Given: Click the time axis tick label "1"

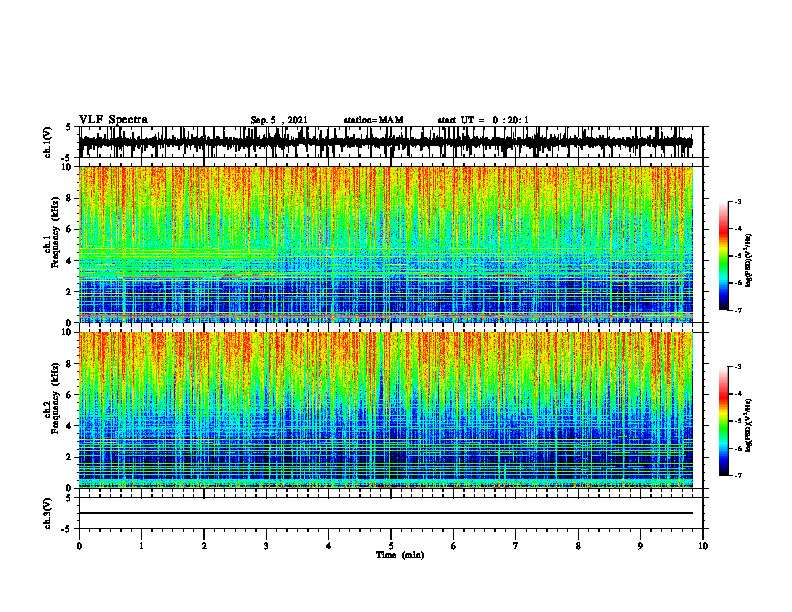Looking at the screenshot, I should (x=141, y=546).
